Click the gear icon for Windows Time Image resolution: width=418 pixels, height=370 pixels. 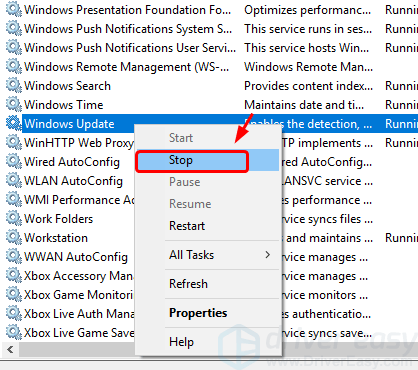(x=14, y=105)
